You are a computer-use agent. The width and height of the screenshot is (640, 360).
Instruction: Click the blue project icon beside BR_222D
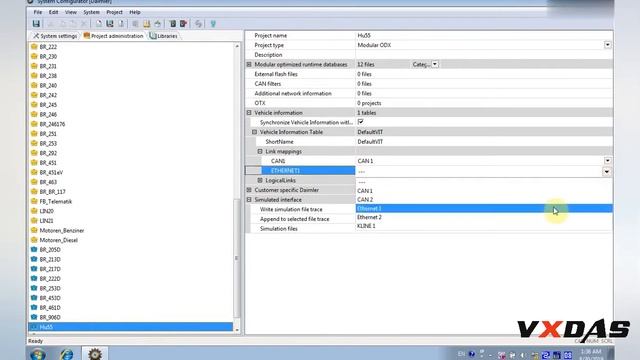click(34, 278)
